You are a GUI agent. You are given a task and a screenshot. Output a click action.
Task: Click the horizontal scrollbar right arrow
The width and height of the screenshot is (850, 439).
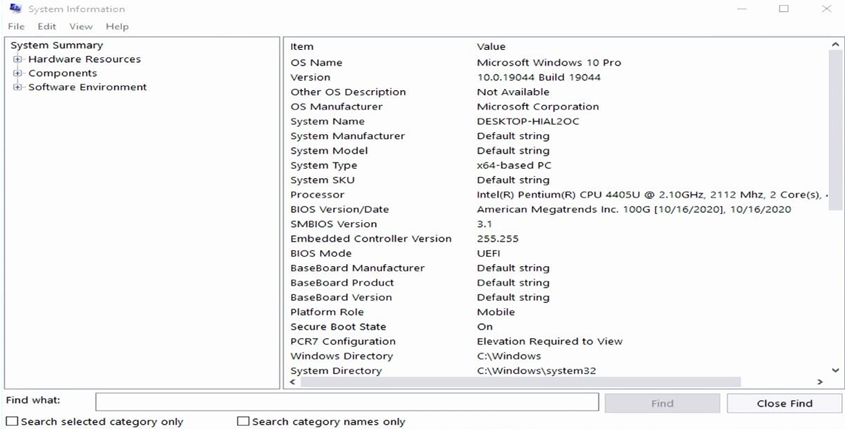click(x=820, y=381)
